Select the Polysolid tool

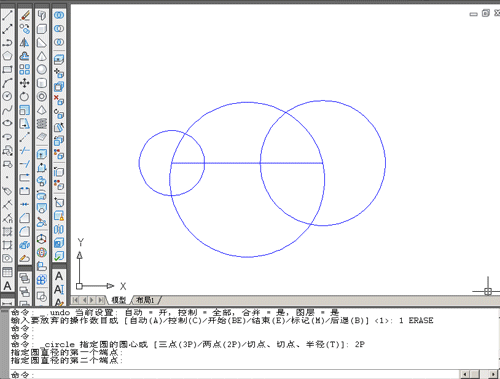(x=42, y=15)
